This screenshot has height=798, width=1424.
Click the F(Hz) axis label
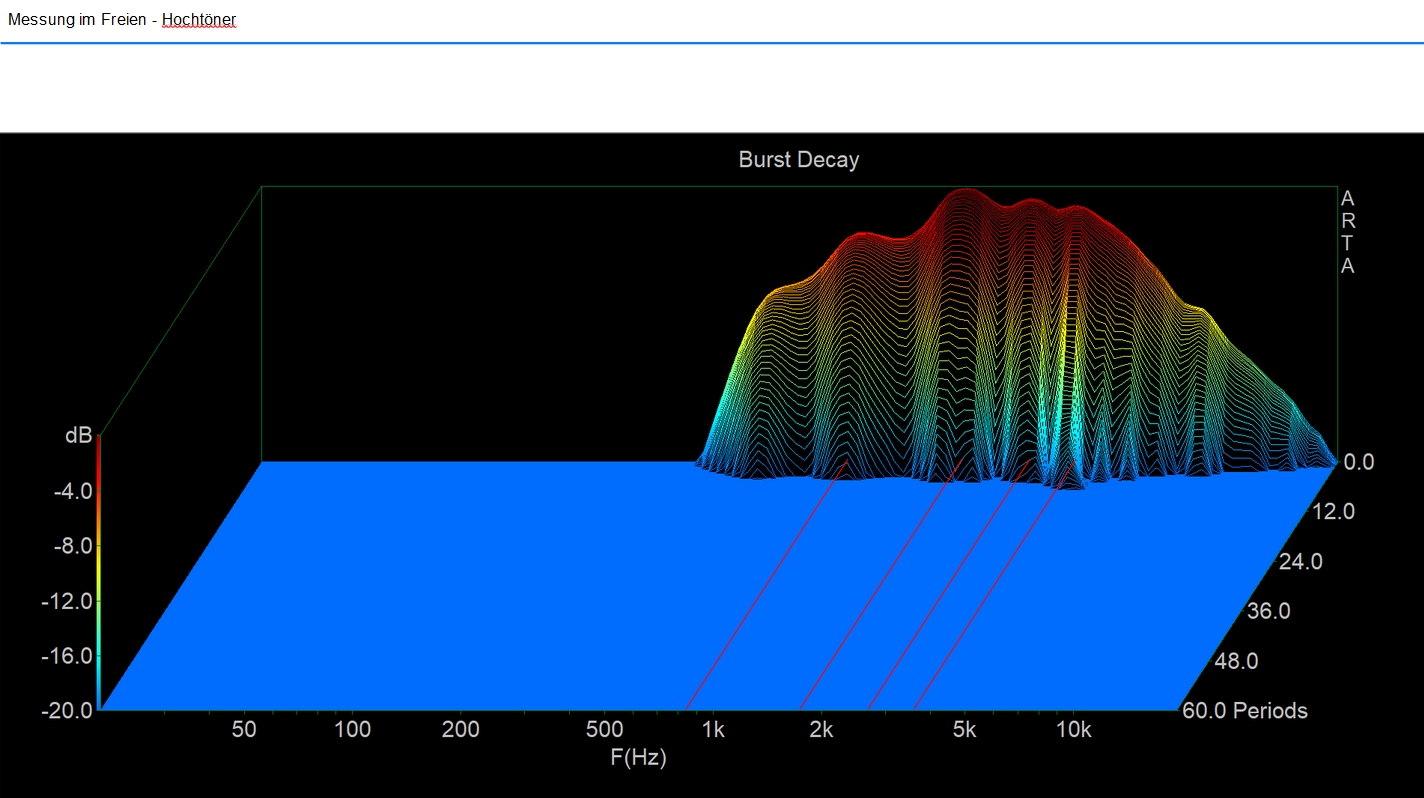click(x=638, y=757)
